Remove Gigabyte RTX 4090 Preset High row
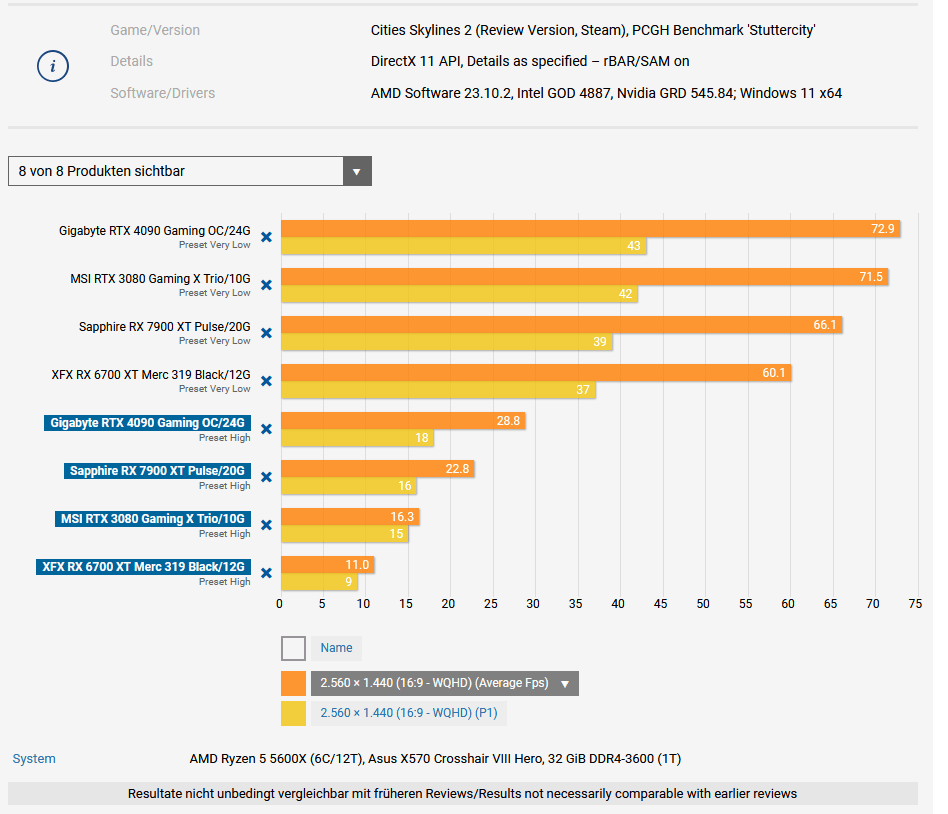 tap(267, 429)
